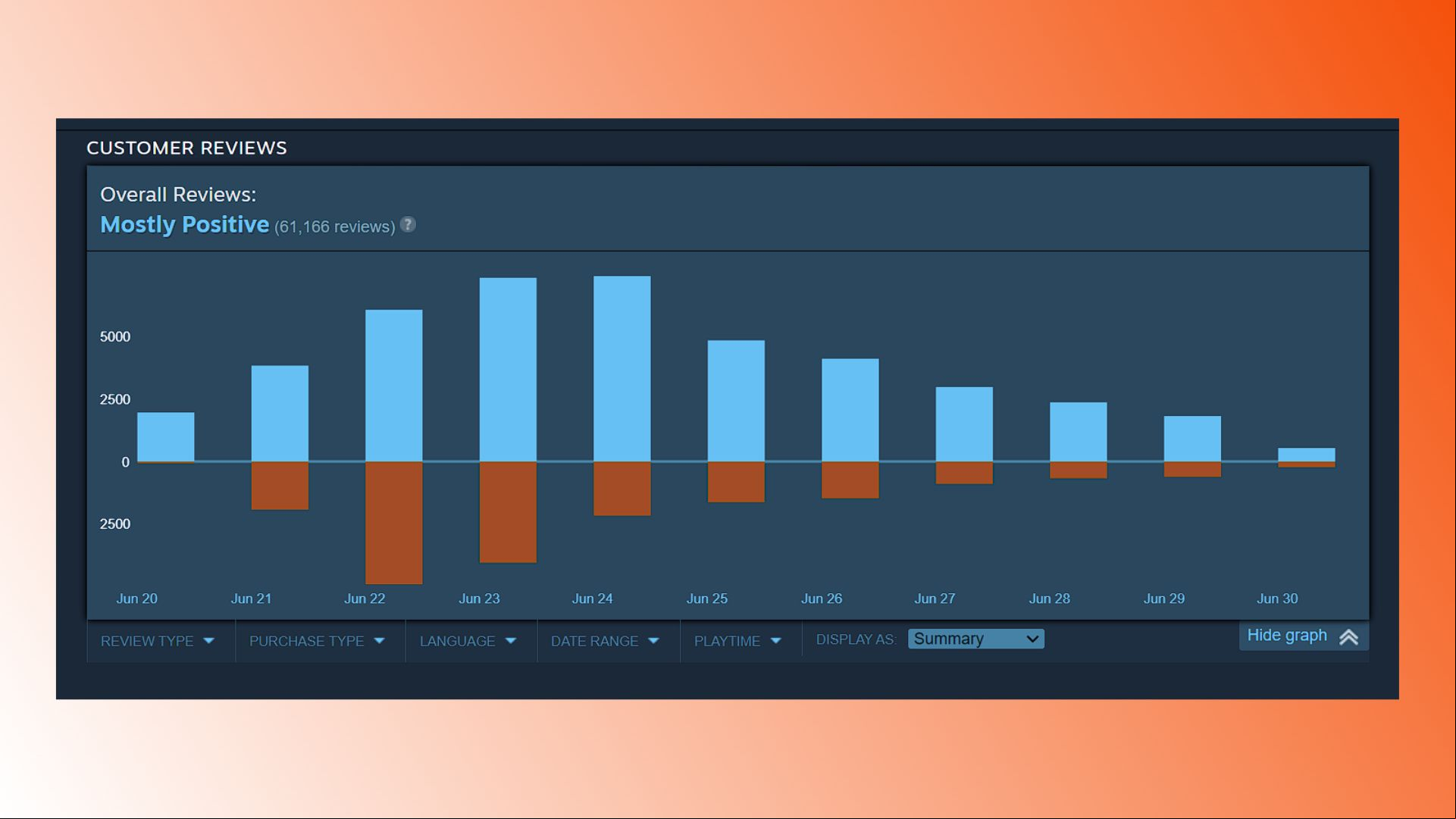
Task: Open the Date Range filter dropdown
Action: (x=606, y=641)
